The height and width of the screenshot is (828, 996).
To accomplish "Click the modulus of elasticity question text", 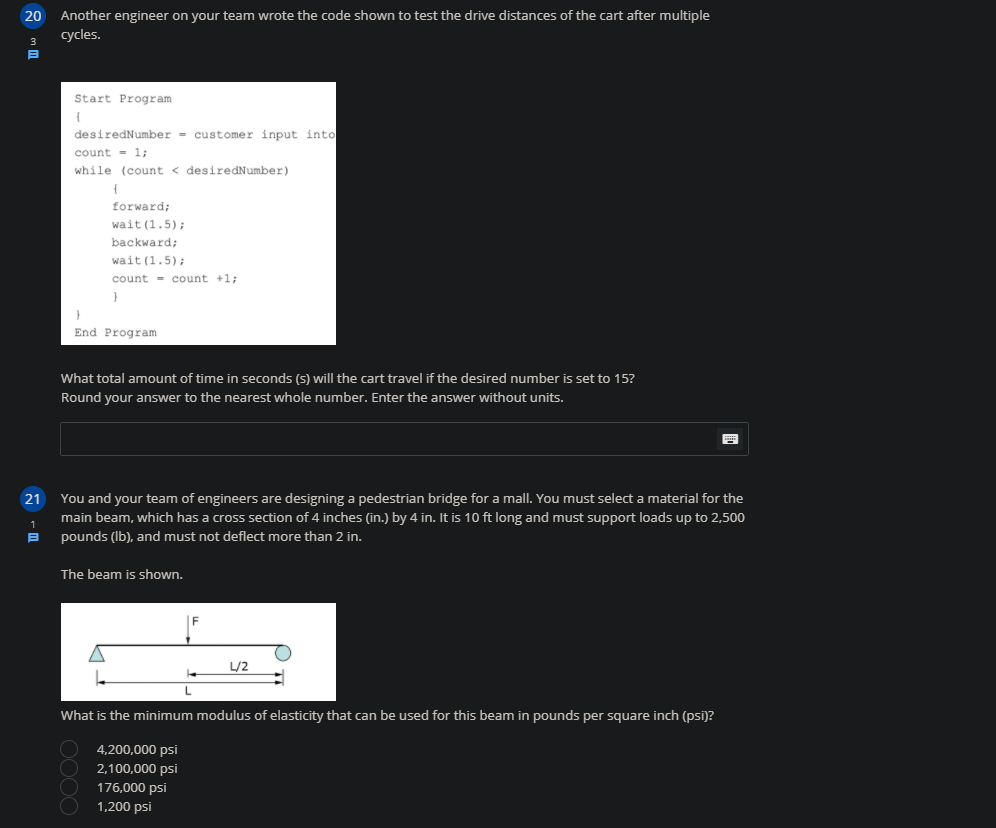I will [x=386, y=715].
